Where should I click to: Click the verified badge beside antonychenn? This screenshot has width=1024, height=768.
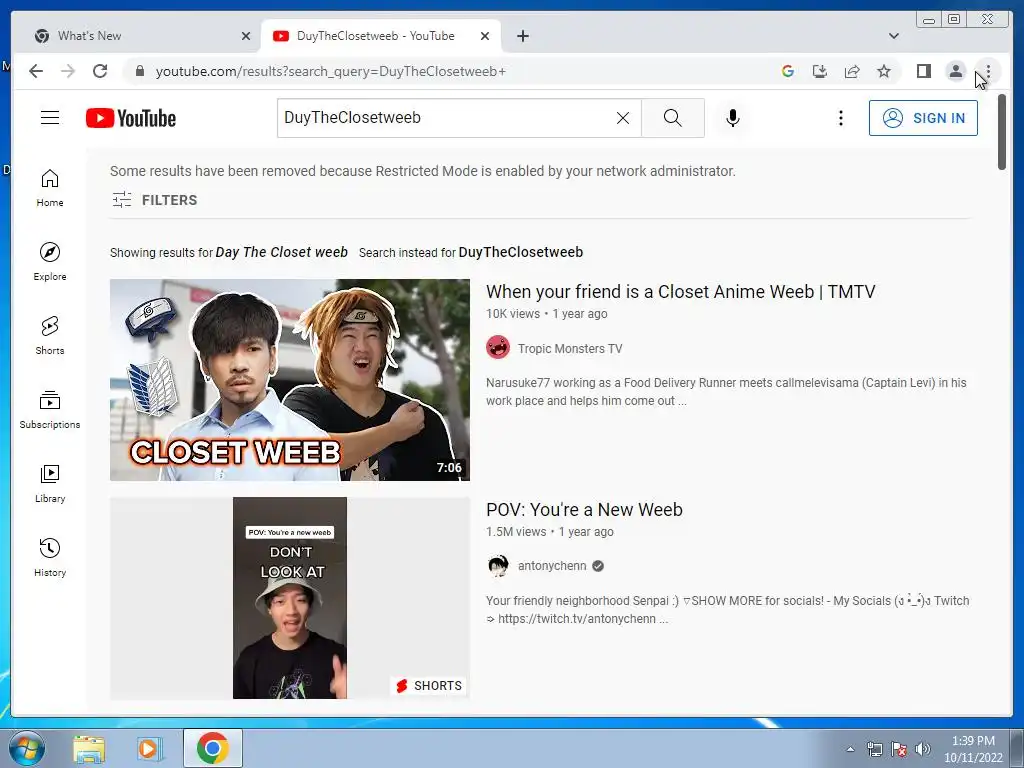(x=598, y=566)
